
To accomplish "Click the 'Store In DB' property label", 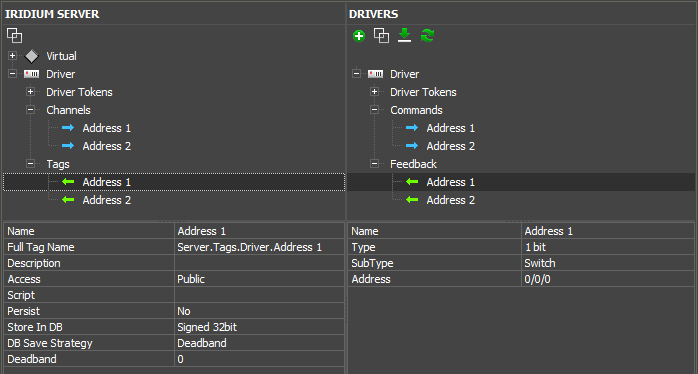I will (35, 327).
